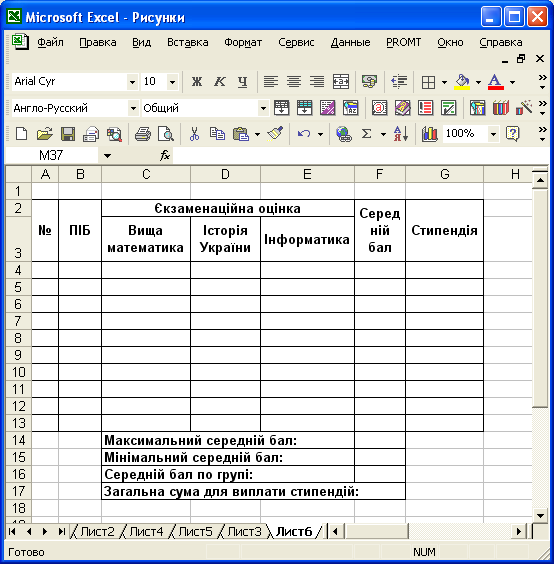
Task: Apply Borders button
Action: click(x=428, y=82)
